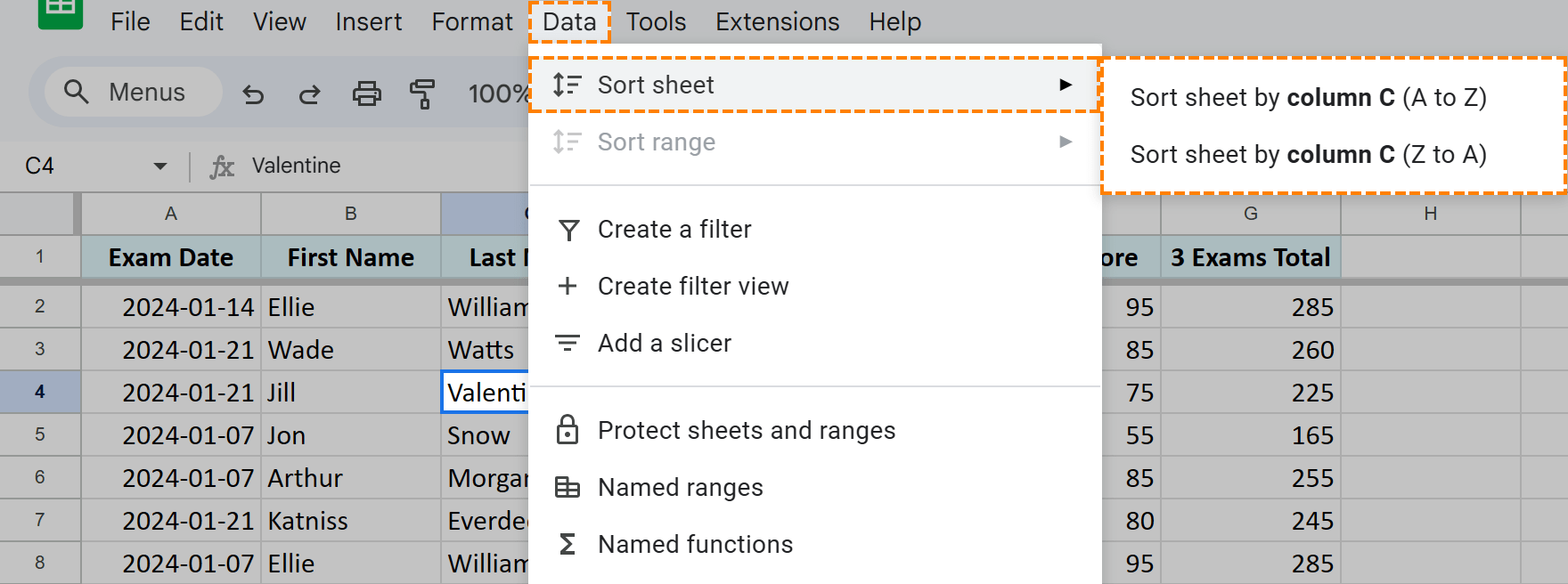The image size is (1568, 584).
Task: Click the cell containing Jill
Action: pyautogui.click(x=351, y=393)
